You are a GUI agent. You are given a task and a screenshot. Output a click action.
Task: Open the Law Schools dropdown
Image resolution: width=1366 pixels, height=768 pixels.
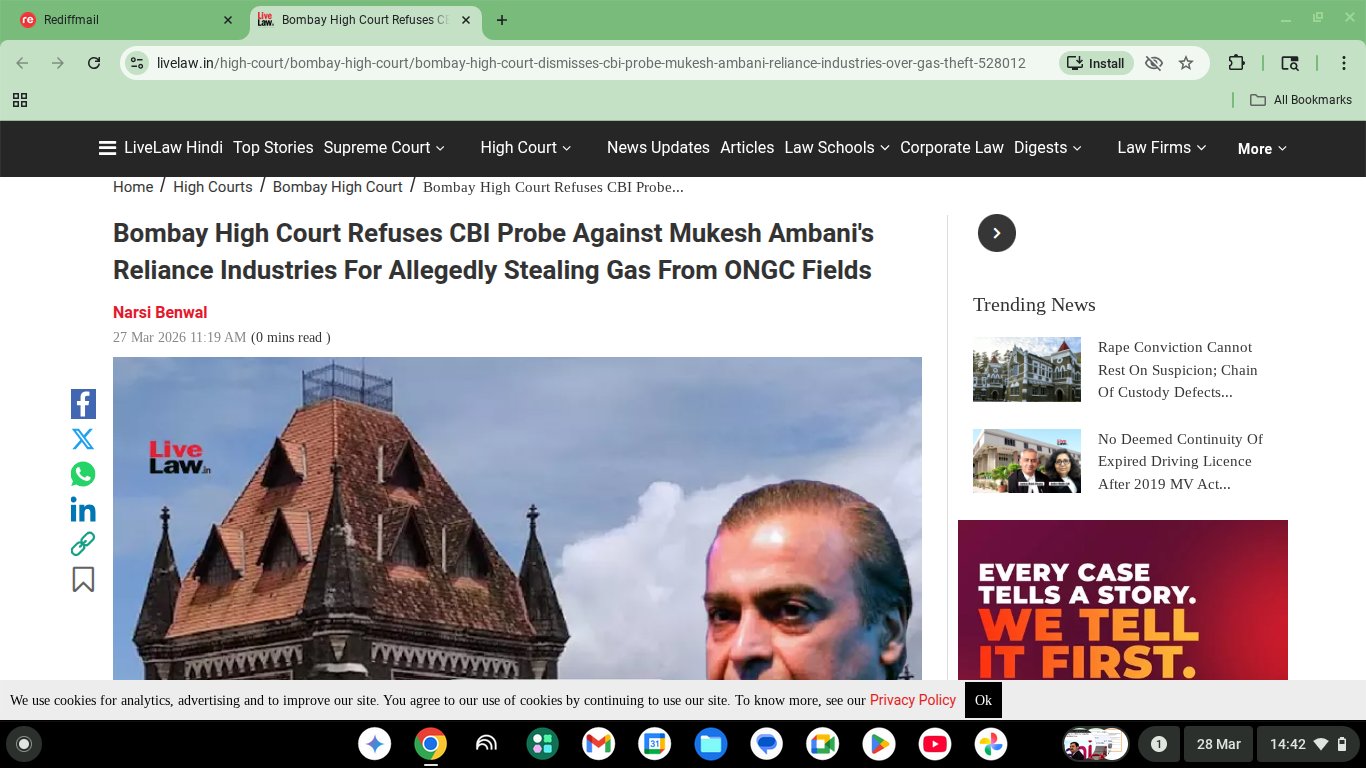(x=837, y=148)
